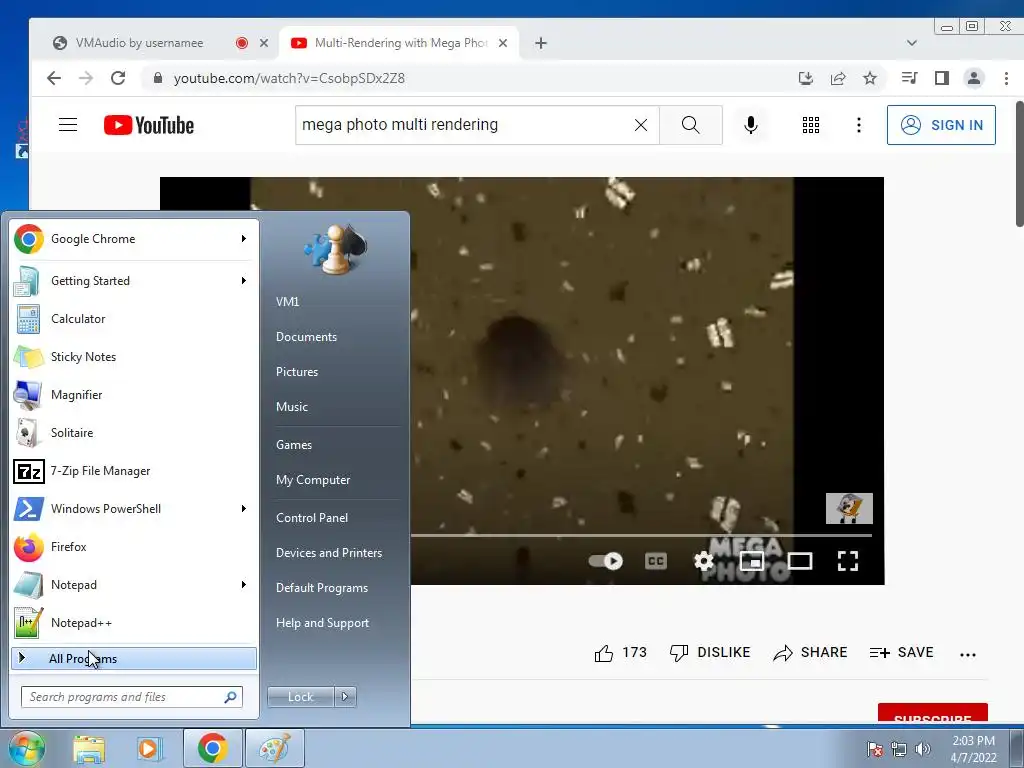The width and height of the screenshot is (1024, 768).
Task: Open Chrome tab search dropdown
Action: [x=912, y=43]
